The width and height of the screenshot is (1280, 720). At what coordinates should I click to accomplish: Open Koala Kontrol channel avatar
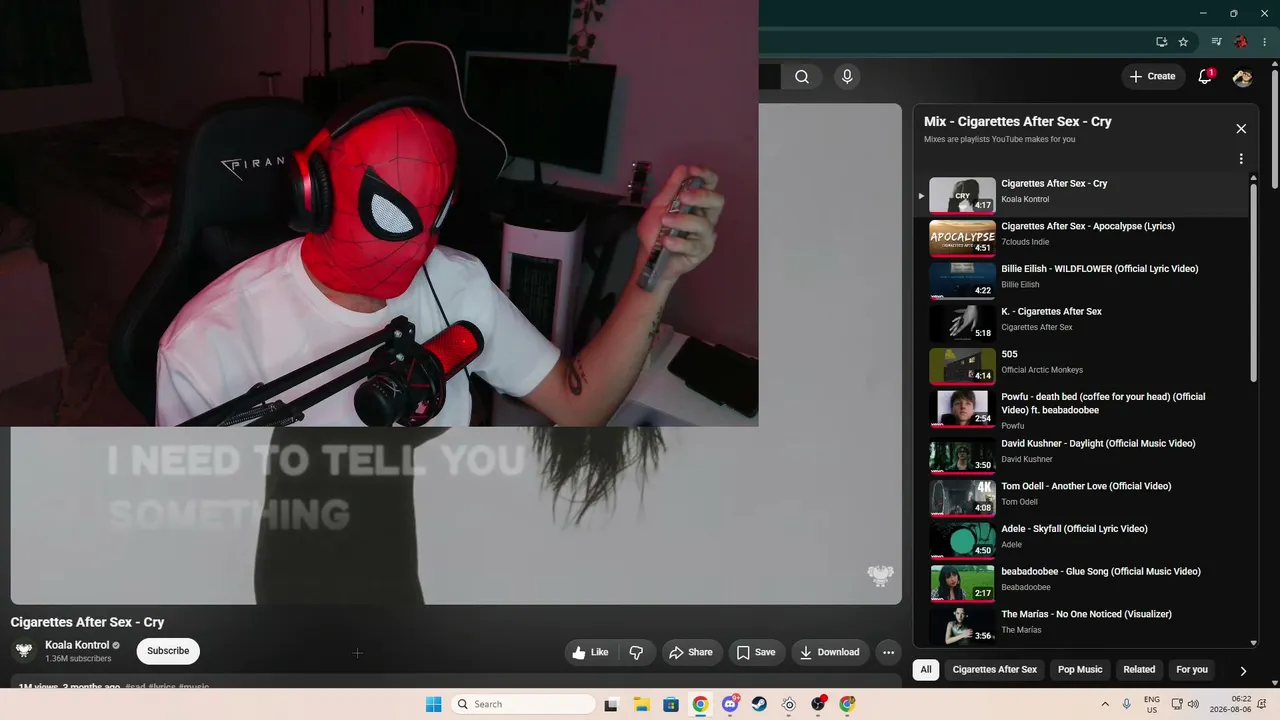coord(24,651)
